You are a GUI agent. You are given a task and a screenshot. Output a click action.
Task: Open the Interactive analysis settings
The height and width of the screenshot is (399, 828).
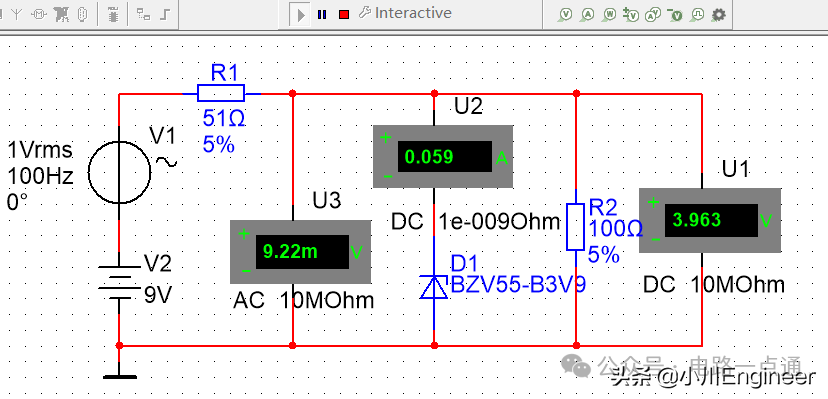click(x=405, y=13)
